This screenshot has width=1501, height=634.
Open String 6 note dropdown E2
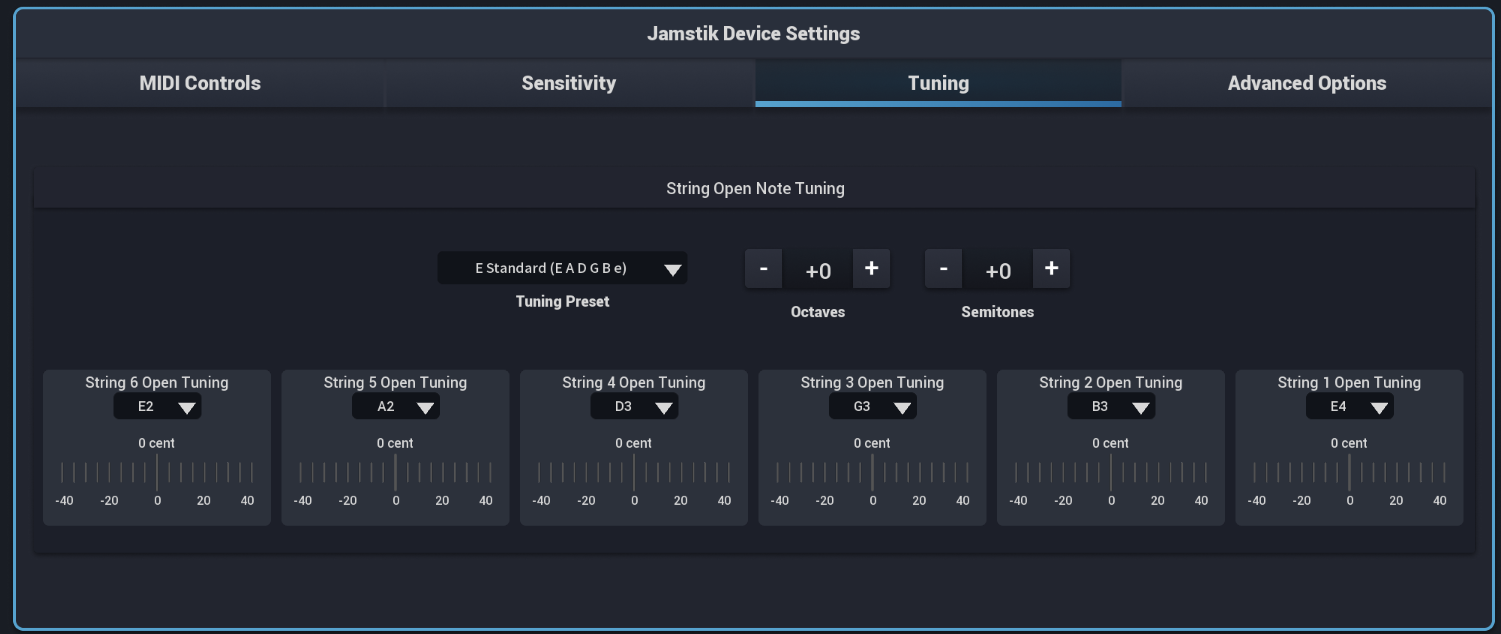(157, 406)
